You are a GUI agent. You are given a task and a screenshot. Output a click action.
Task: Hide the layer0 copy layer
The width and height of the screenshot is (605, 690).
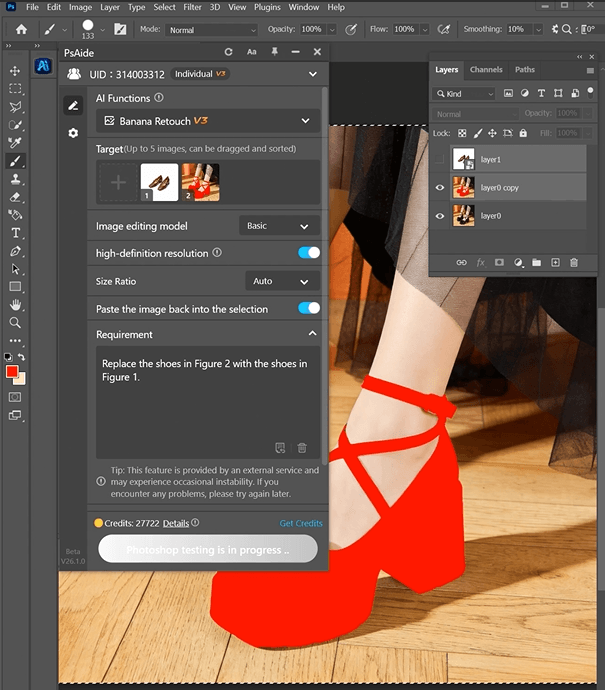pyautogui.click(x=440, y=187)
